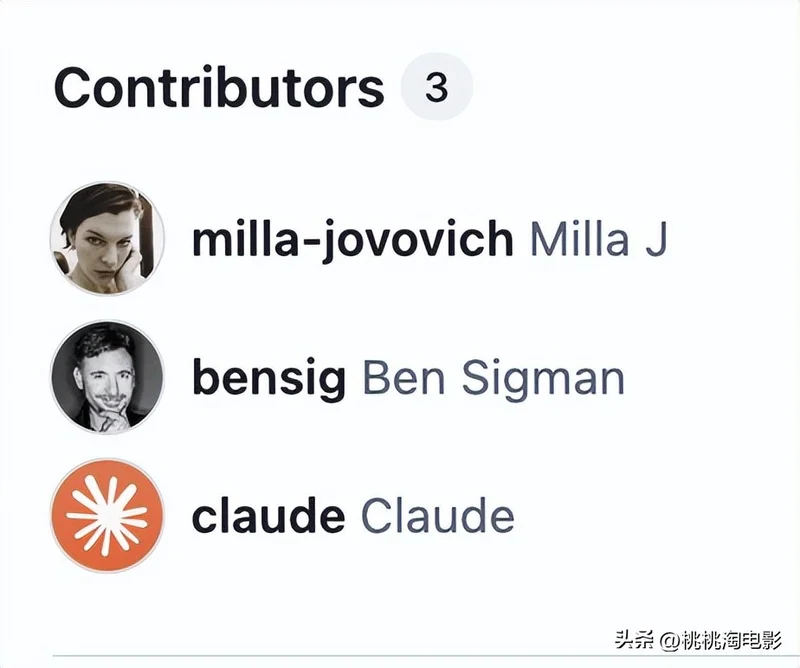Open the Contributors heading link
The image size is (800, 668).
pos(218,89)
